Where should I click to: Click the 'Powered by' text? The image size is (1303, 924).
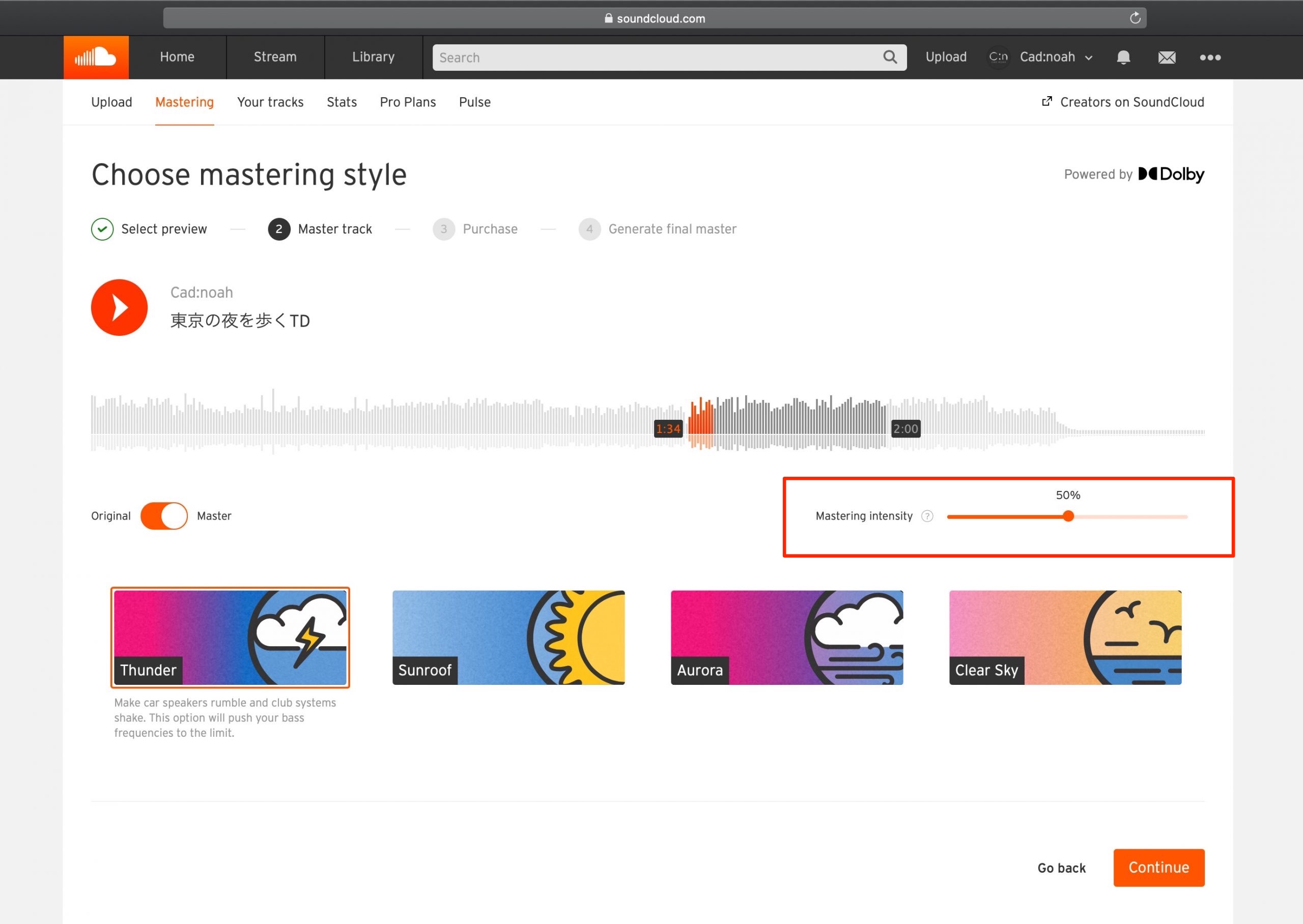1097,174
